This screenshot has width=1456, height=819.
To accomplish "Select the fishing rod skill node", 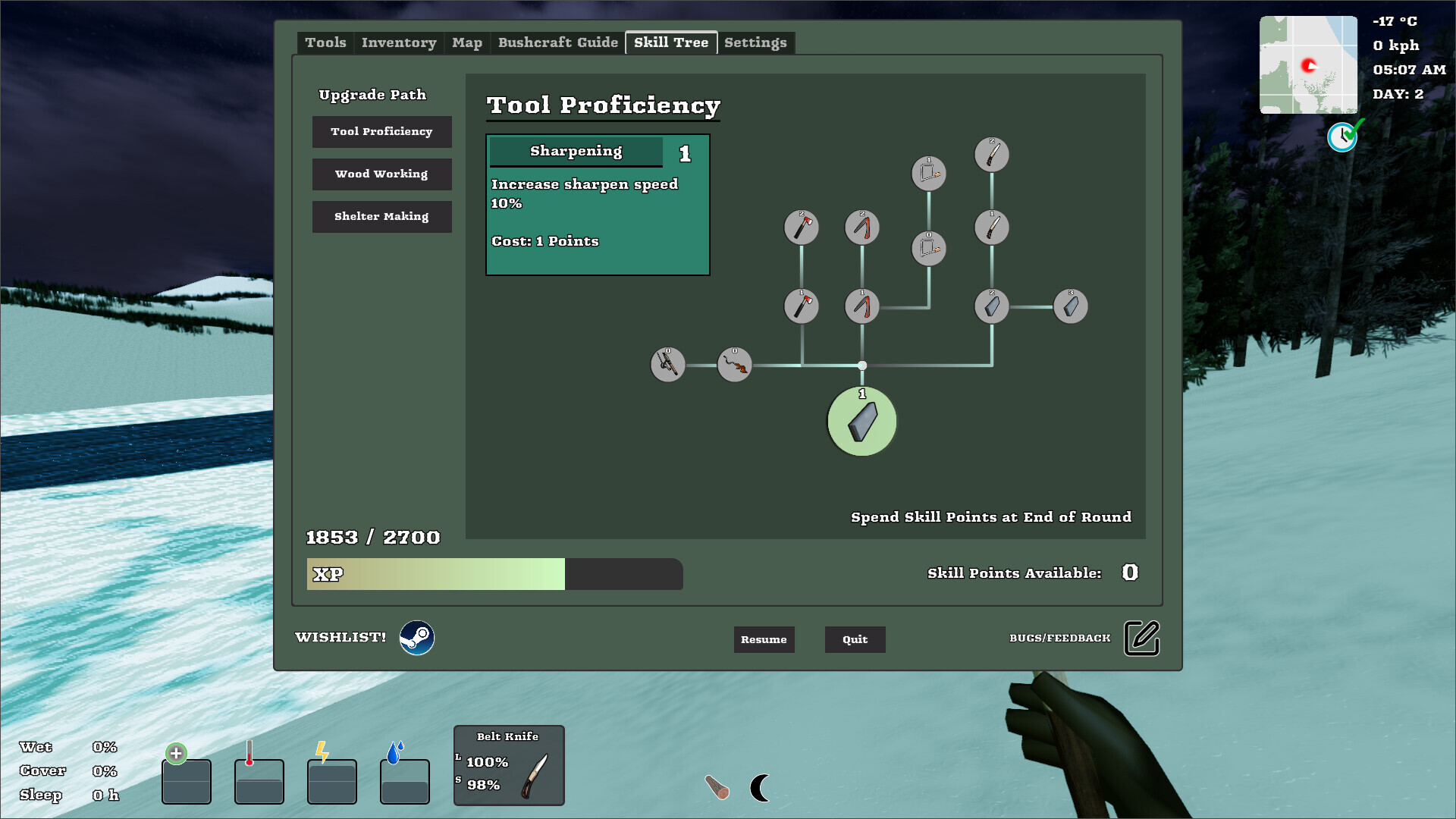I will point(667,365).
